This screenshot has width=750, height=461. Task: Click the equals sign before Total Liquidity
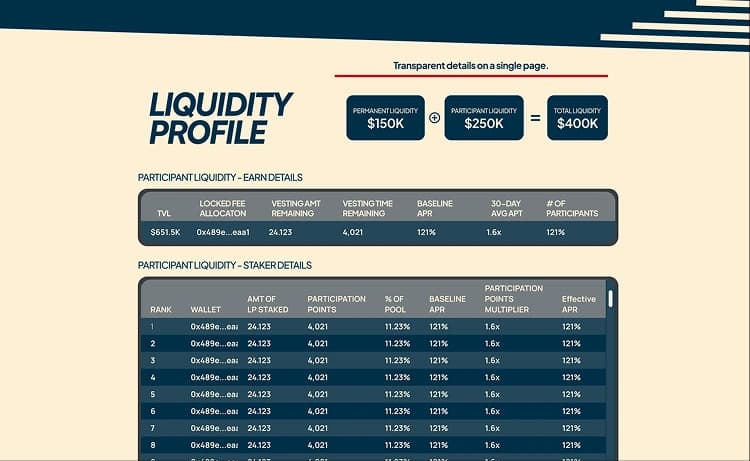pos(535,117)
